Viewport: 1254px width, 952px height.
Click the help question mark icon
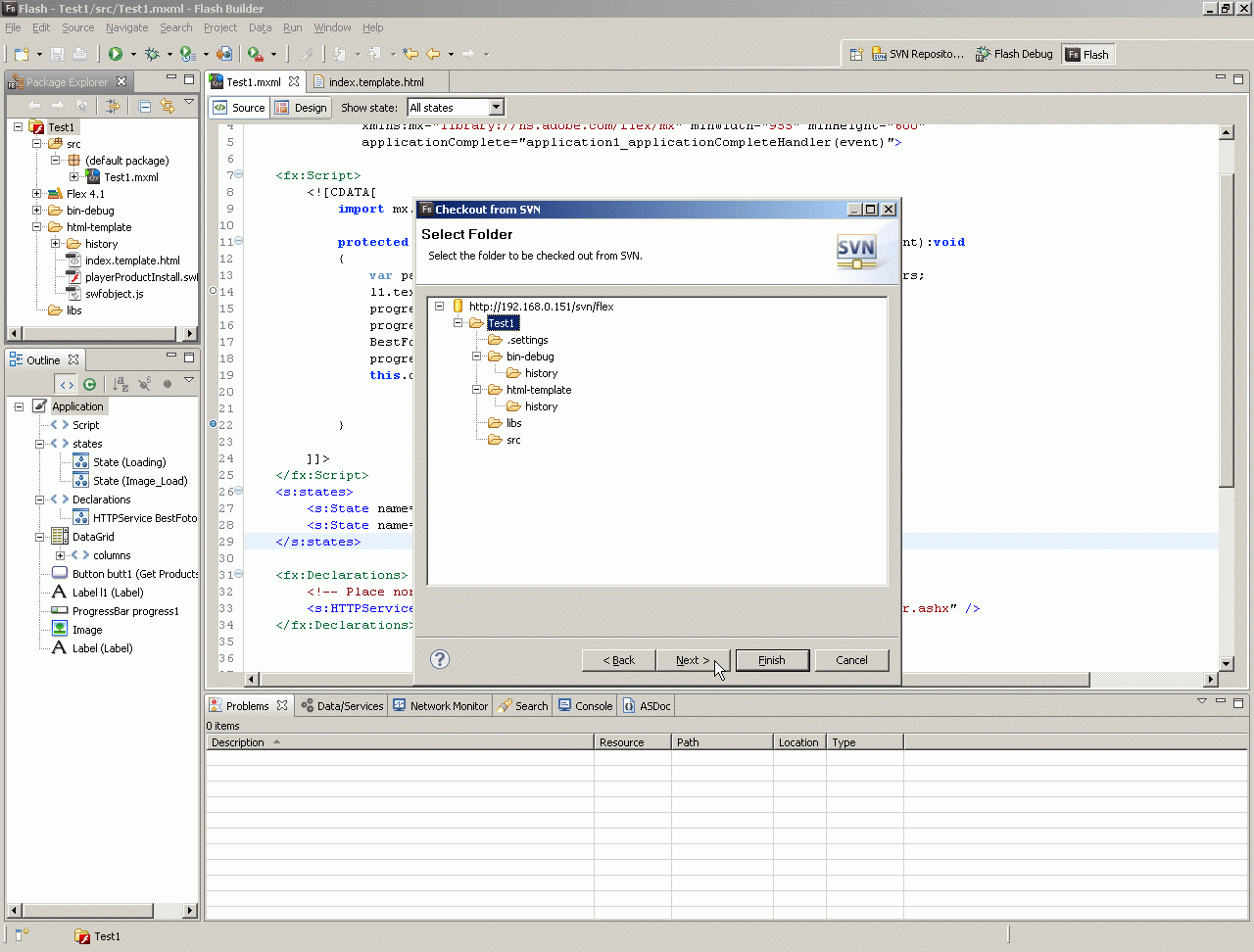click(x=440, y=659)
